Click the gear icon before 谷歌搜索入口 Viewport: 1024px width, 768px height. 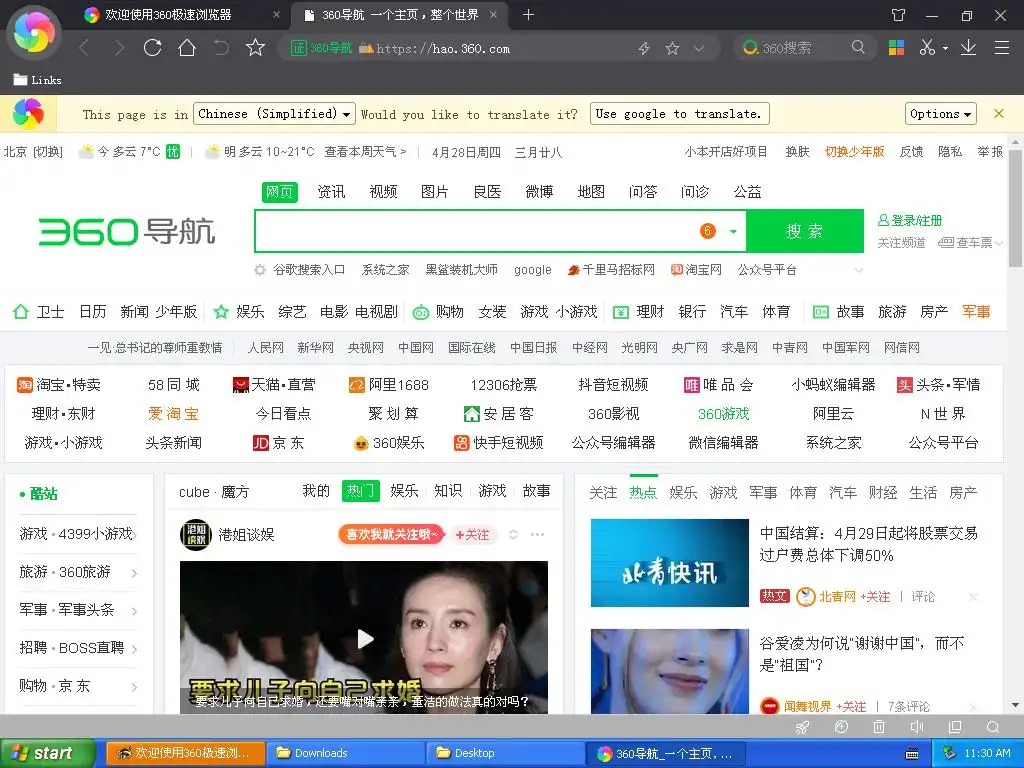pos(260,270)
